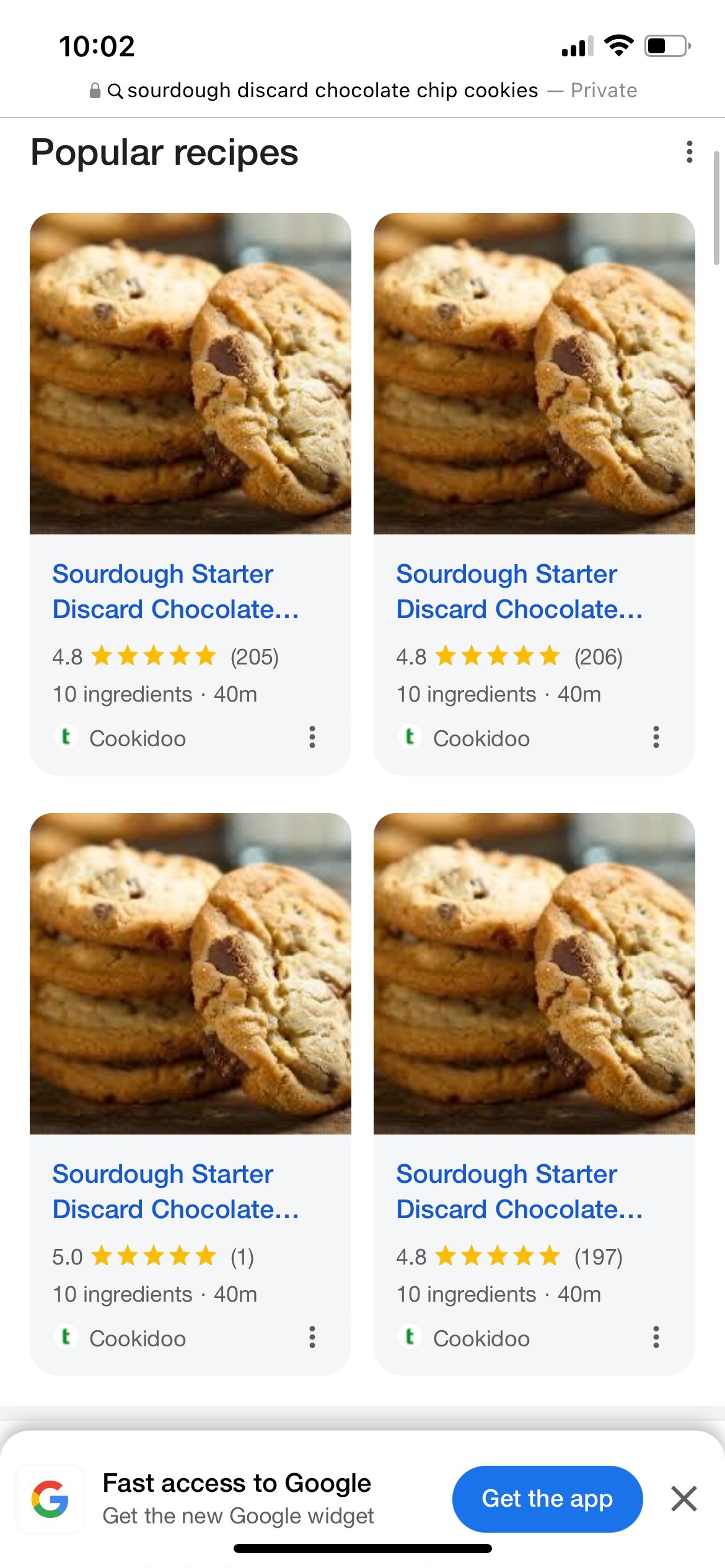Open the recipe title link with 205 reviews
The height and width of the screenshot is (1568, 725).
pos(175,591)
